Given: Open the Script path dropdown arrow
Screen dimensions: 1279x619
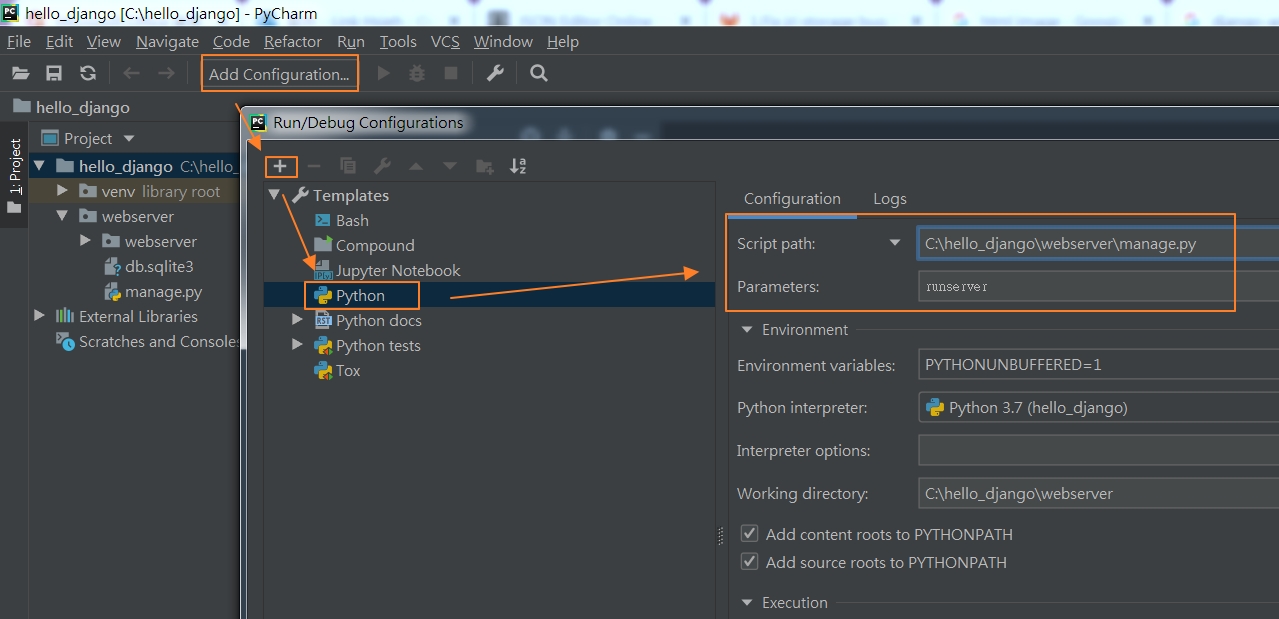Looking at the screenshot, I should click(893, 242).
